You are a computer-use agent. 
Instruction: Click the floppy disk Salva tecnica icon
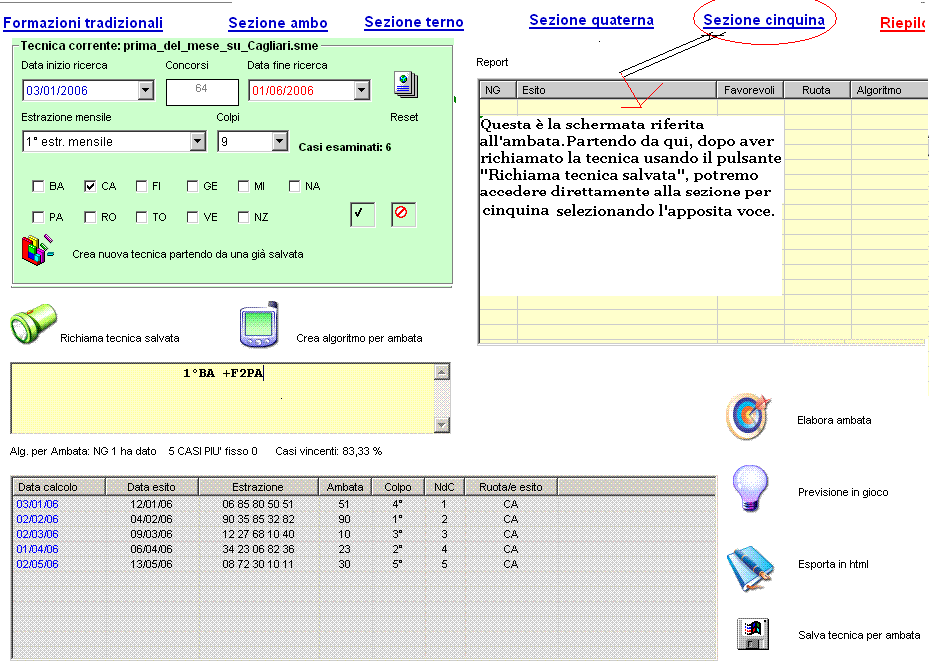click(752, 634)
